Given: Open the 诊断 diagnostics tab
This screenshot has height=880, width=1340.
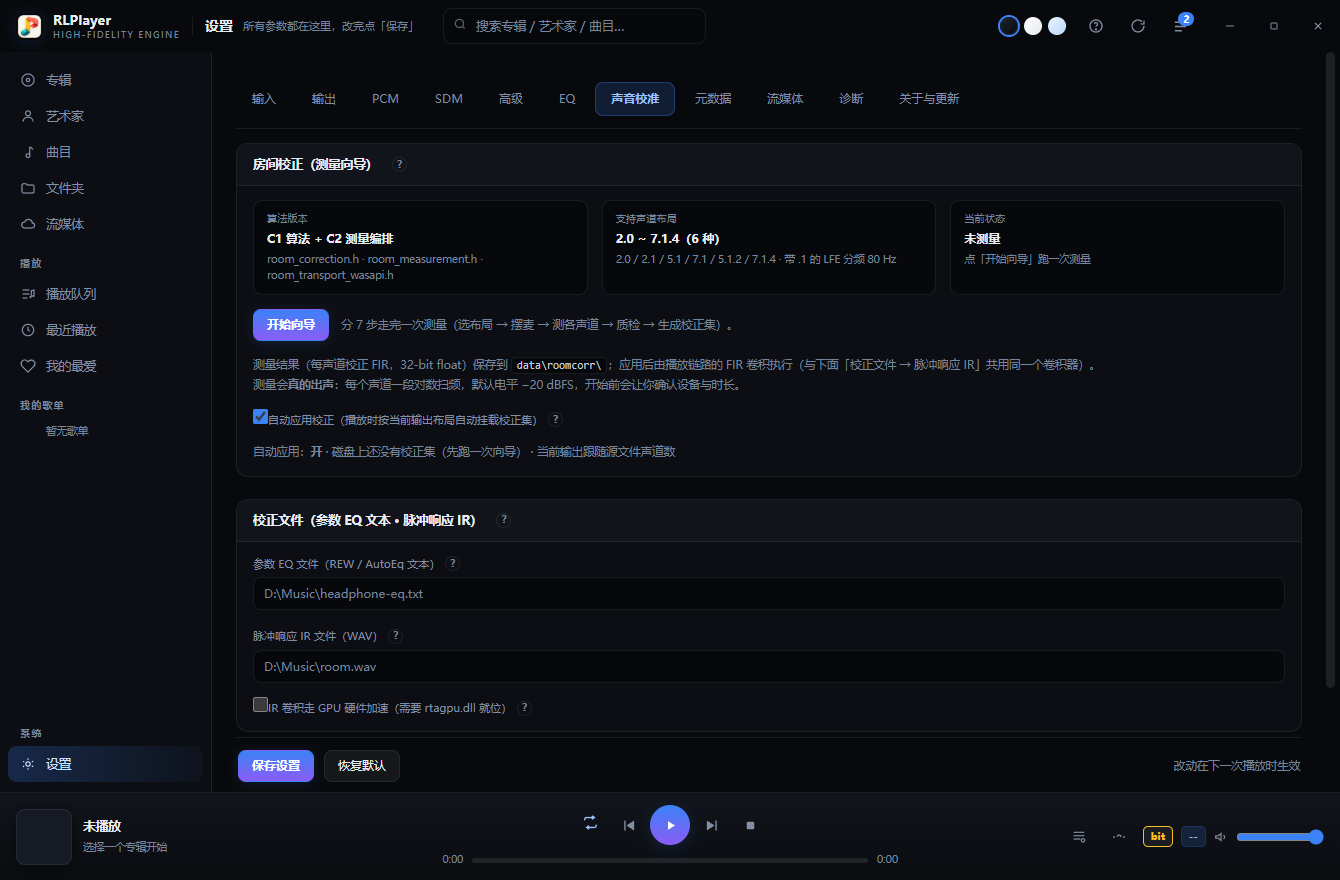Looking at the screenshot, I should click(x=851, y=99).
